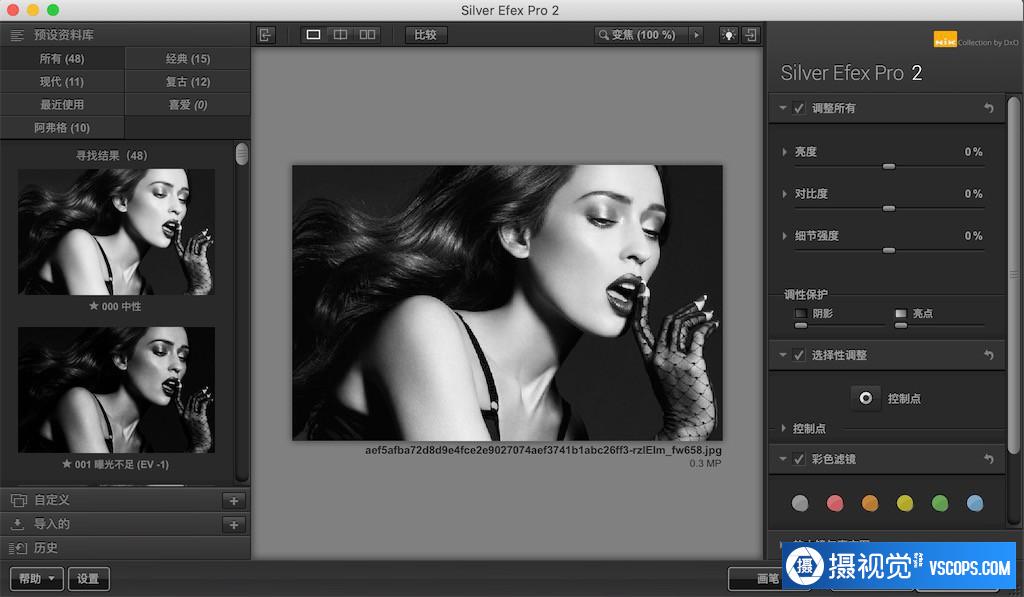Add a new 自定义 custom preset

click(x=234, y=501)
